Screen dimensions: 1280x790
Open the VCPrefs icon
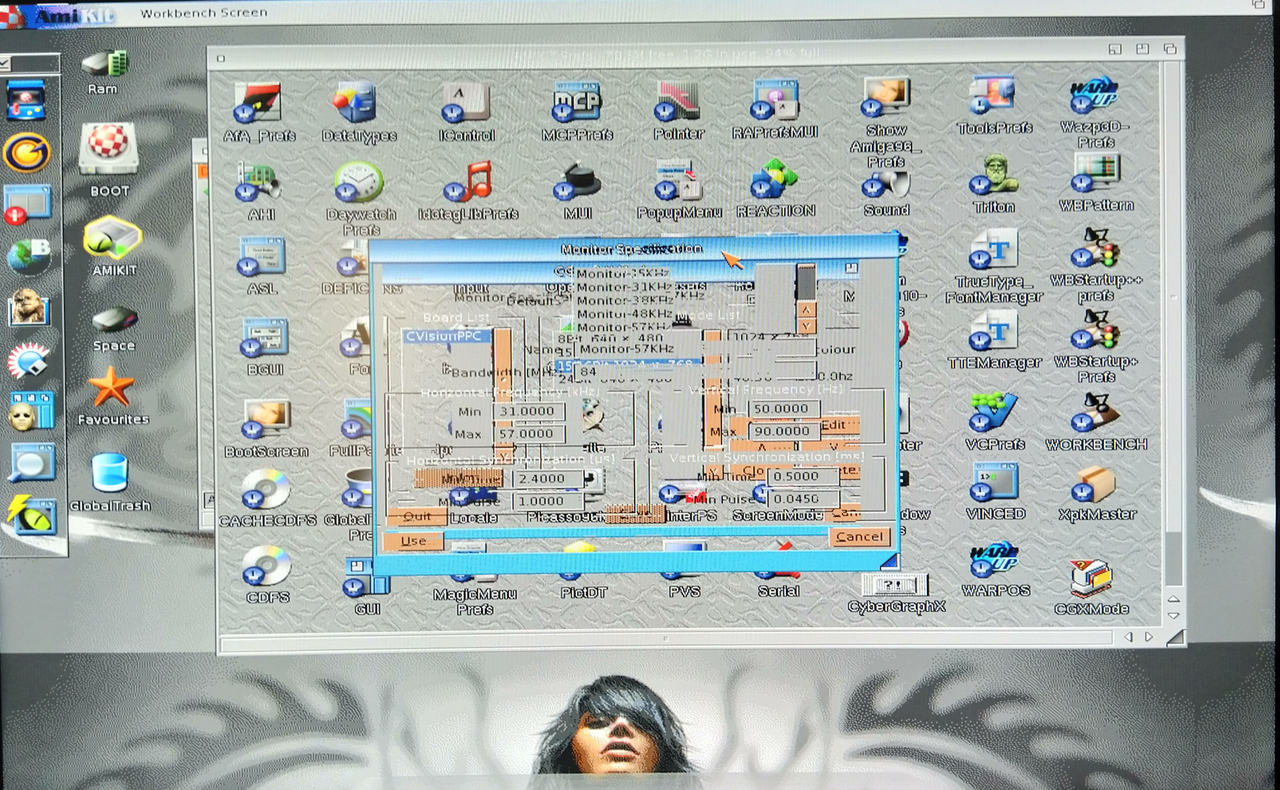(993, 413)
